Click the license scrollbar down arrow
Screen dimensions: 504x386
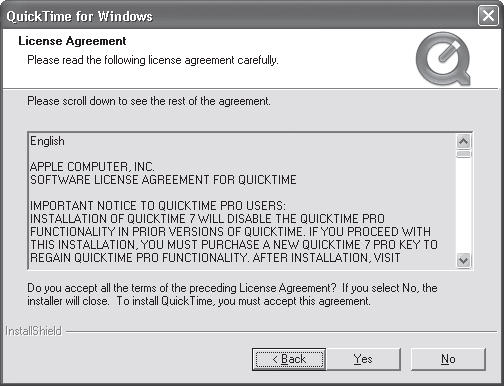pos(464,260)
